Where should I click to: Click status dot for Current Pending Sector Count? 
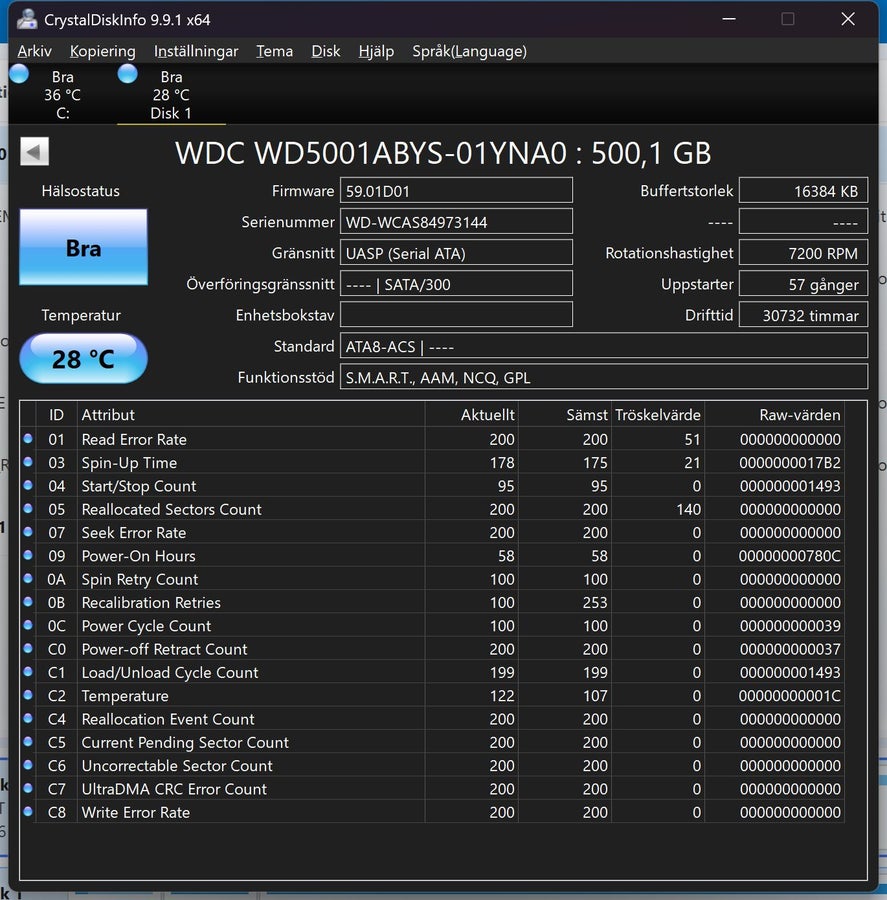(28, 742)
